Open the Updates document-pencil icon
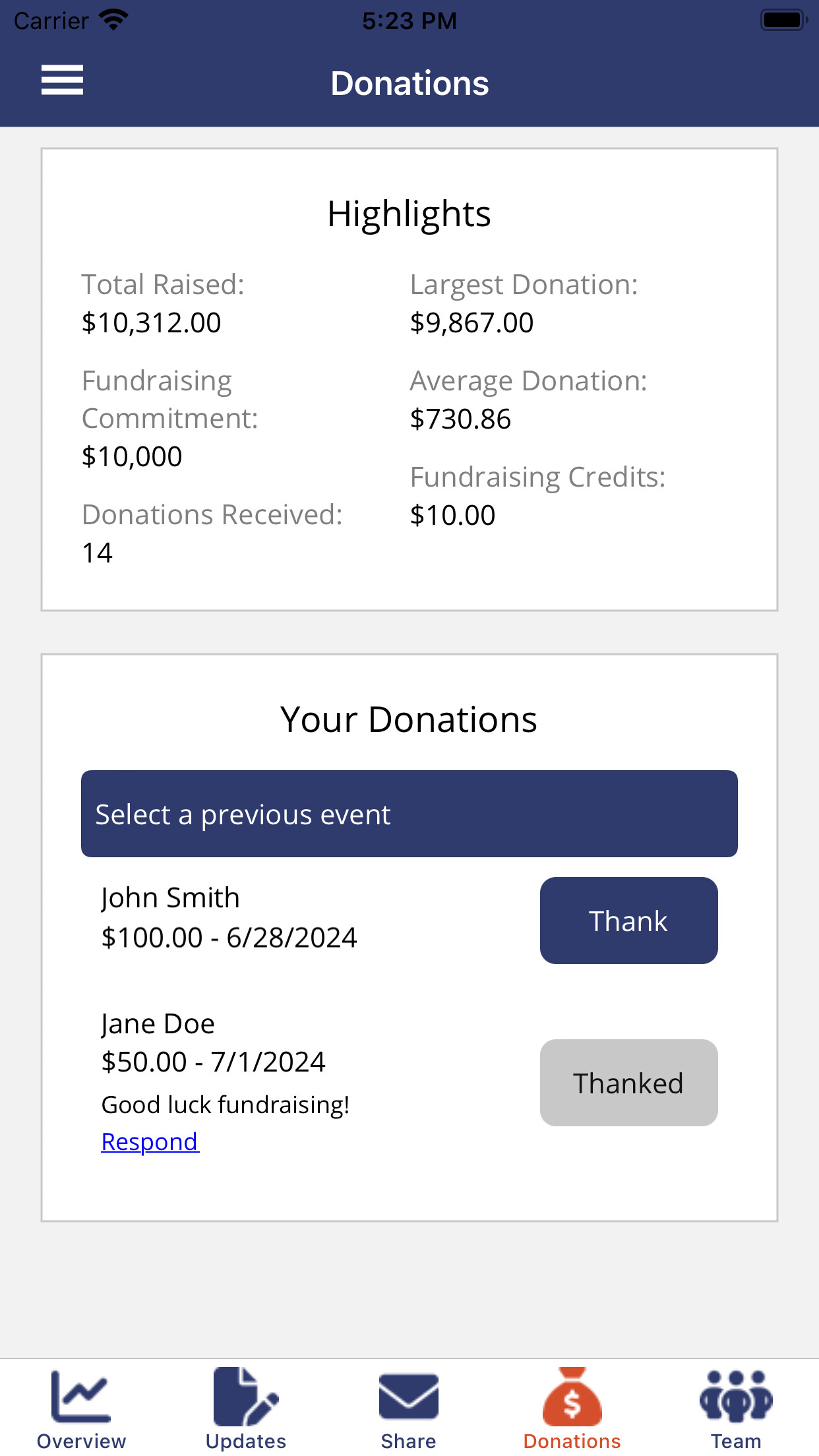This screenshot has width=819, height=1456. 245,1397
